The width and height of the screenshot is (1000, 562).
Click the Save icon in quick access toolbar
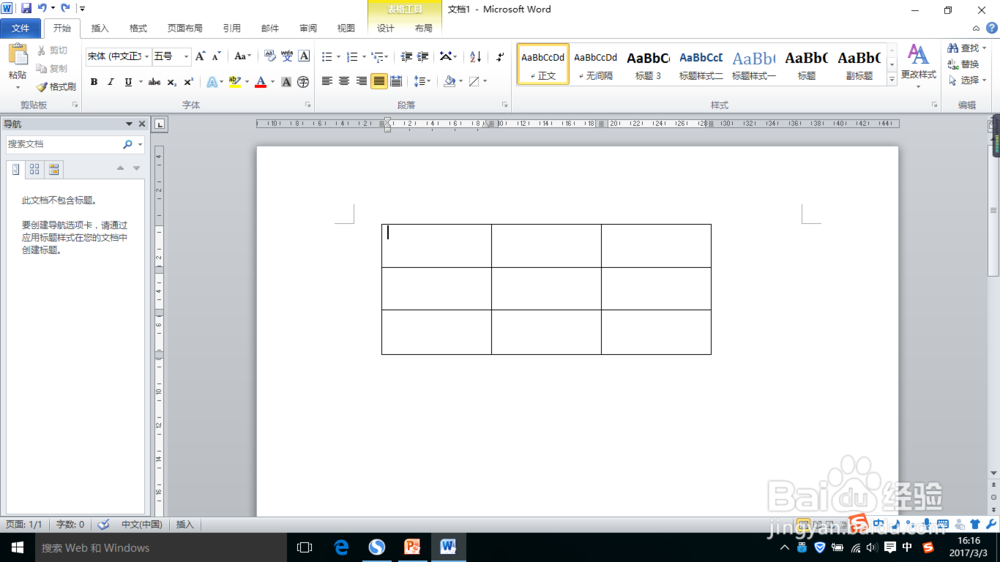(x=26, y=8)
